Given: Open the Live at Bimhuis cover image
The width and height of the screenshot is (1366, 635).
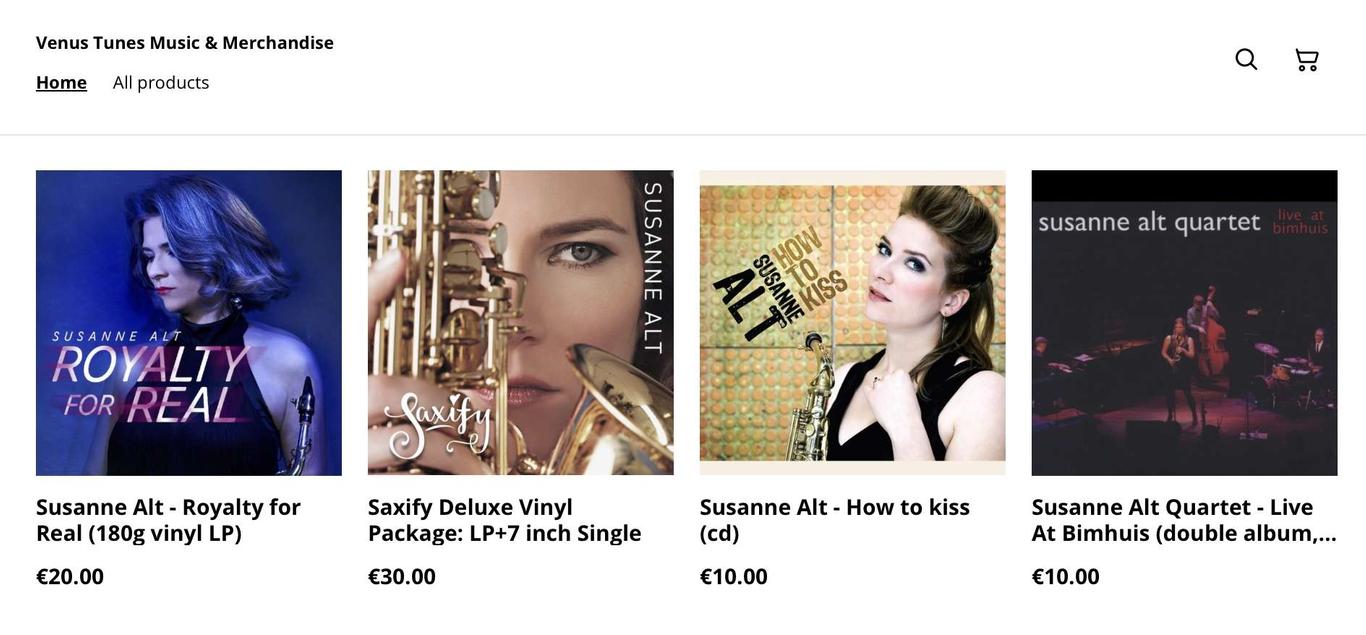Looking at the screenshot, I should coord(1185,323).
